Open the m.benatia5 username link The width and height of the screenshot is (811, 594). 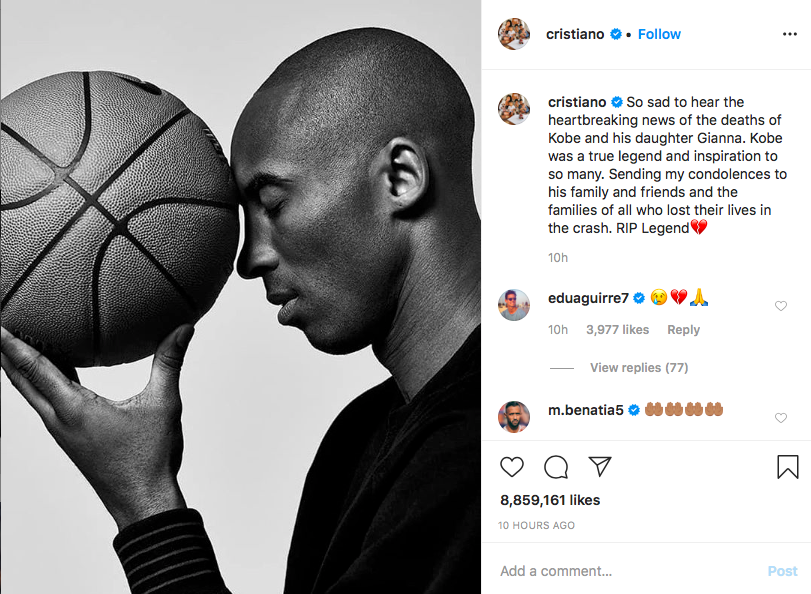585,410
